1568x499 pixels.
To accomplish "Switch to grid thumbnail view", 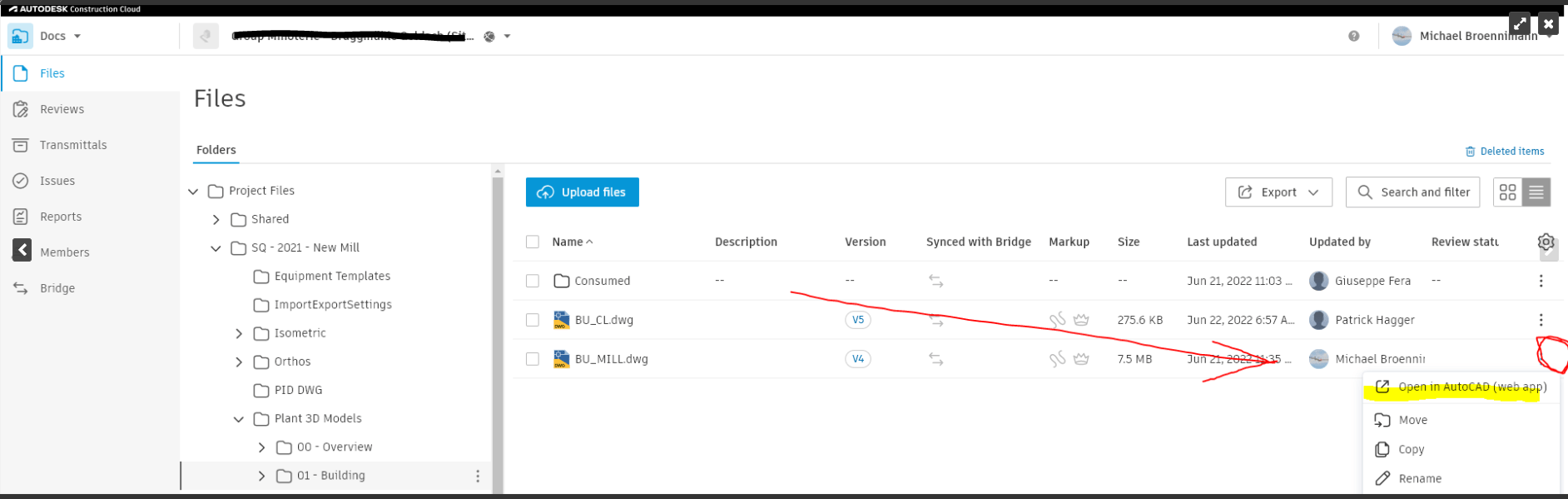I will click(x=1507, y=192).
